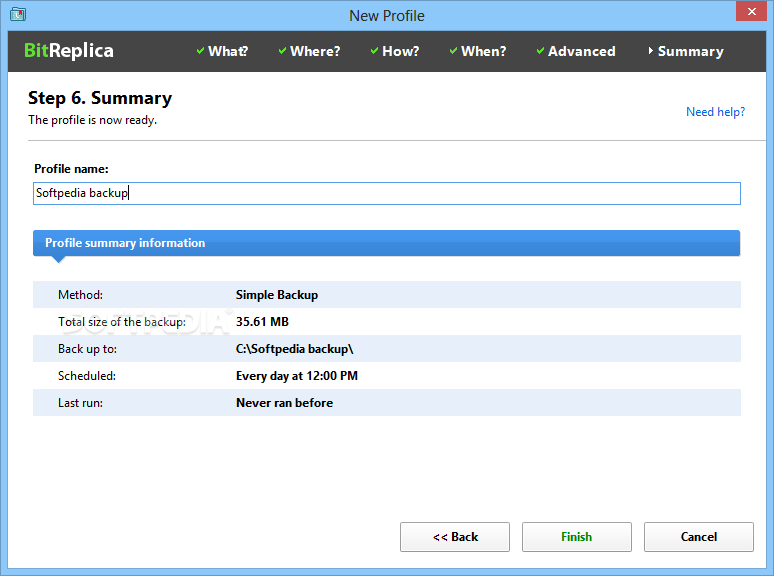Go to the How? step tab
Viewport: 774px width, 576px height.
pyautogui.click(x=395, y=51)
